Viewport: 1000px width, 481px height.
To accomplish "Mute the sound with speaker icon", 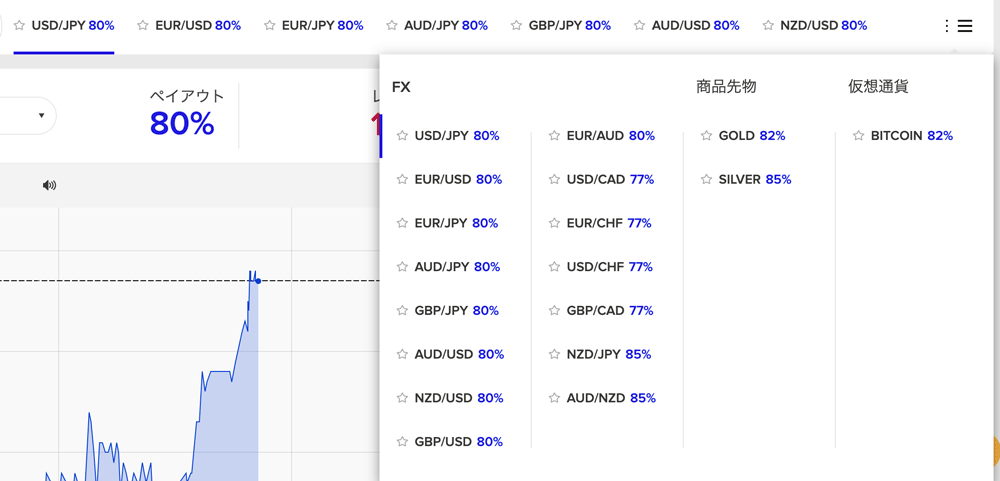I will click(49, 186).
